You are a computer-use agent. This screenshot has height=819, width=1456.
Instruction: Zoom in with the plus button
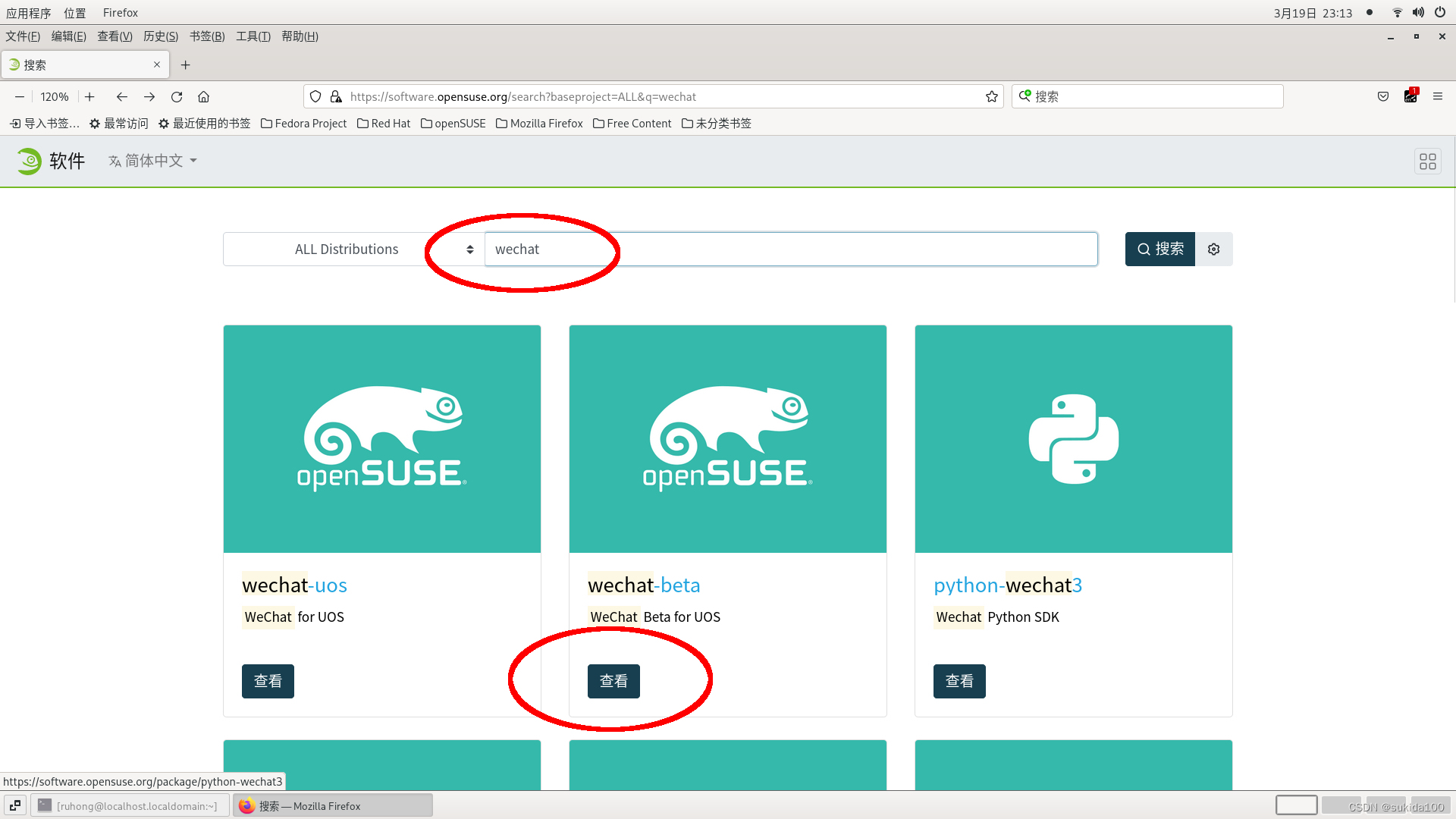point(89,97)
